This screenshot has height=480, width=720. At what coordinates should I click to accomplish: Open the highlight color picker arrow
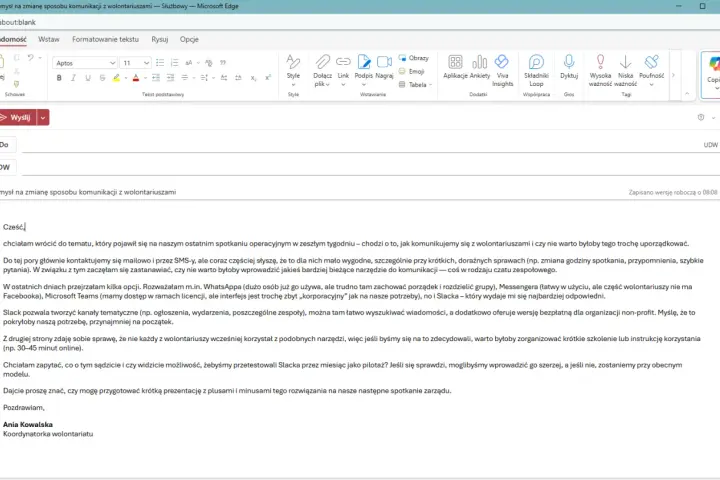click(126, 78)
